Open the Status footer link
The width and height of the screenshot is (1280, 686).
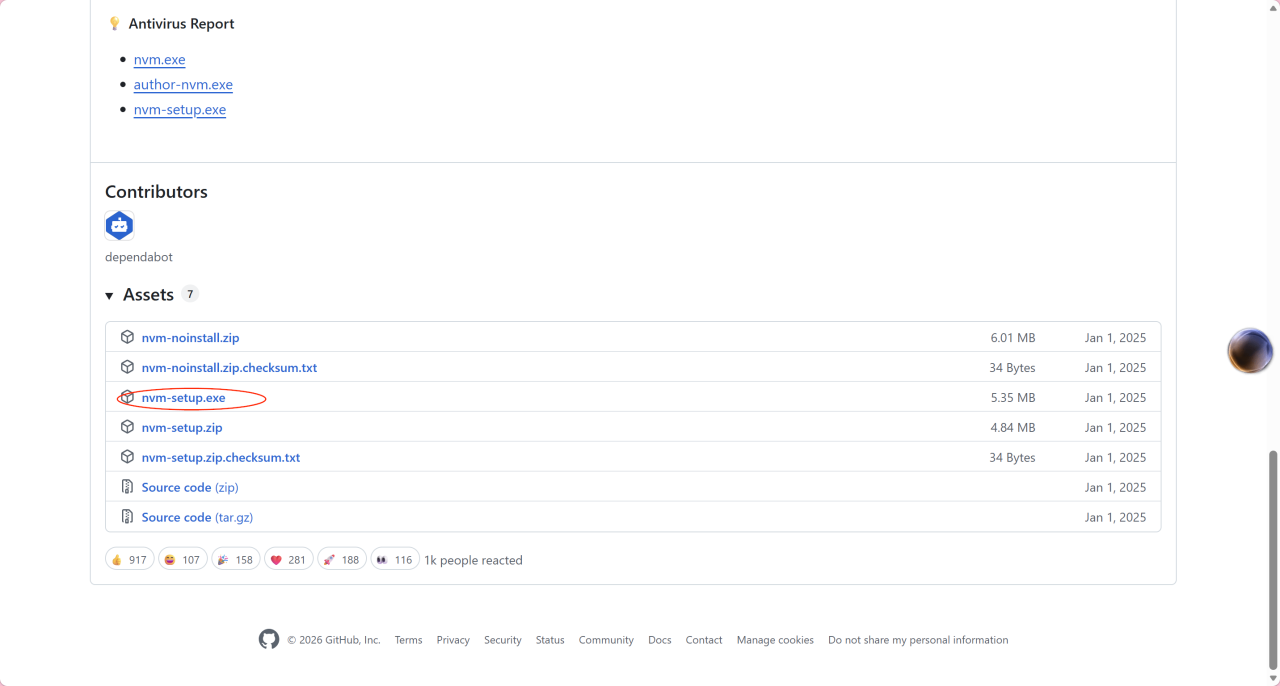pyautogui.click(x=550, y=640)
